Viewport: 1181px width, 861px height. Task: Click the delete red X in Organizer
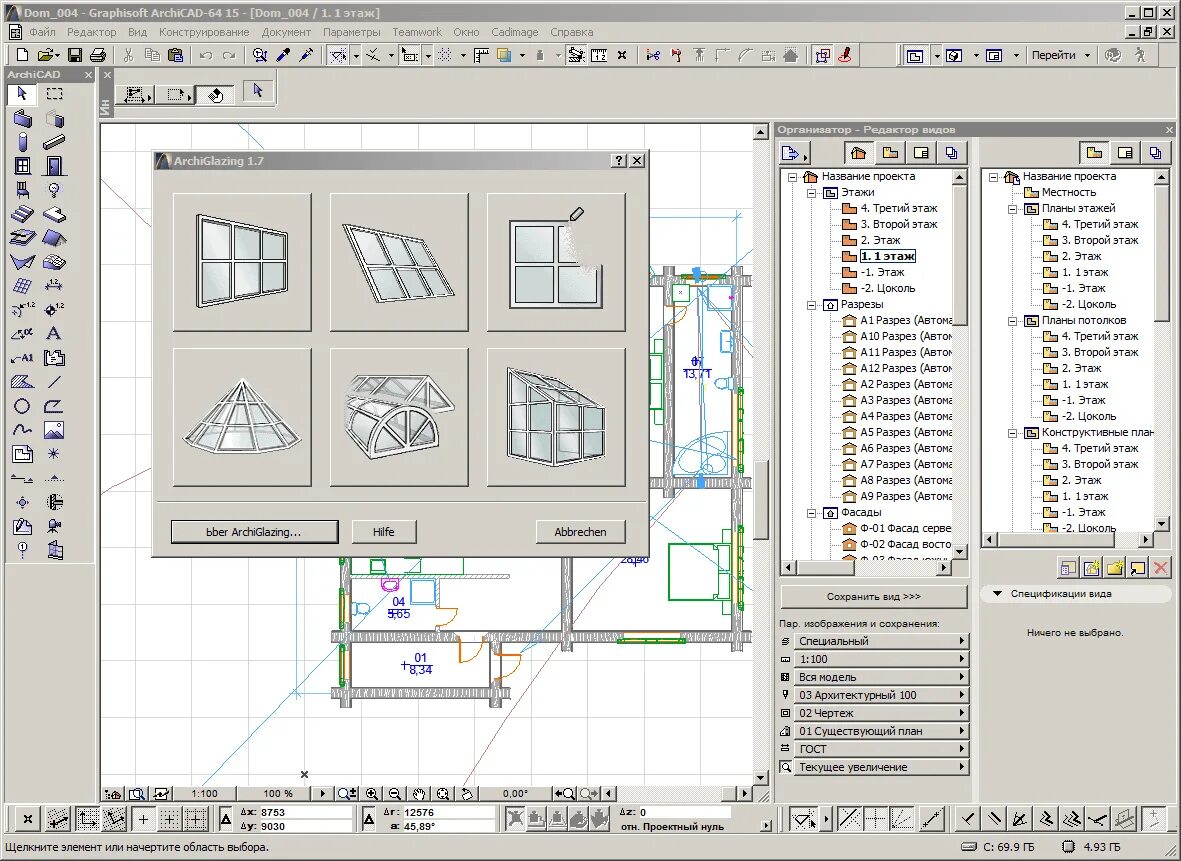[x=1161, y=568]
